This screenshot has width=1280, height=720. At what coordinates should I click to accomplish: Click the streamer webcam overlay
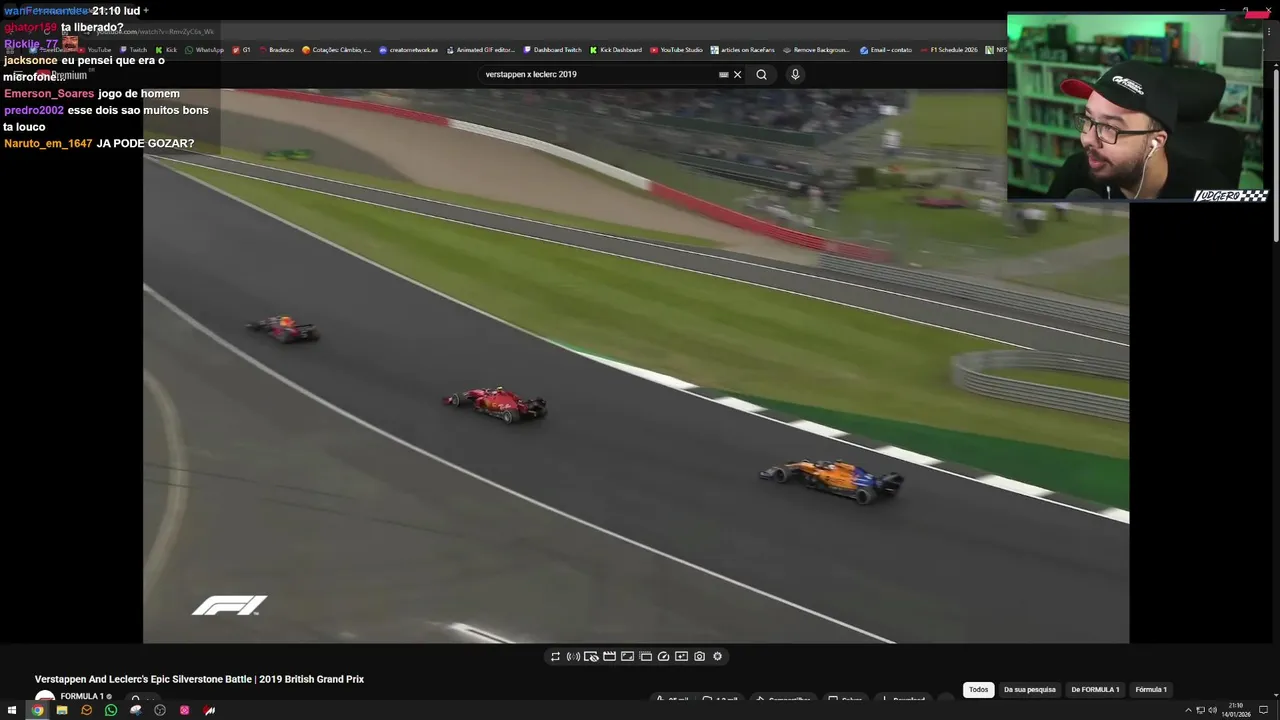click(1138, 108)
